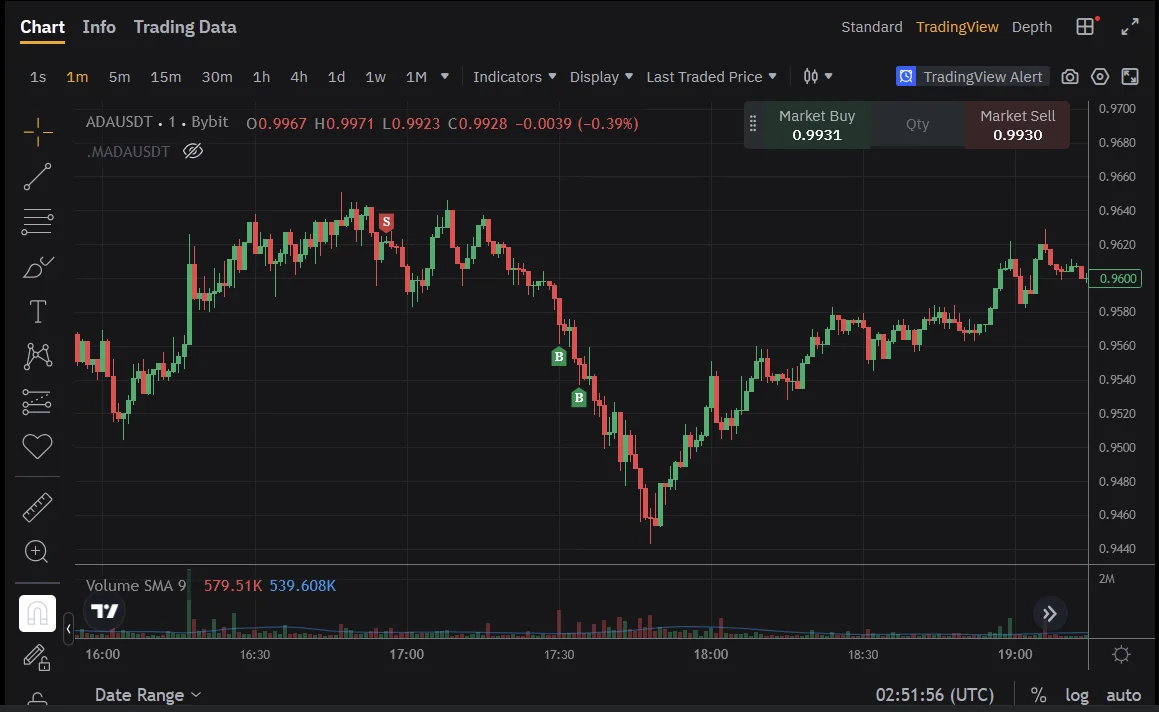Screen dimensions: 1159x712
Task: Toggle logarithmic scale
Action: click(1077, 695)
